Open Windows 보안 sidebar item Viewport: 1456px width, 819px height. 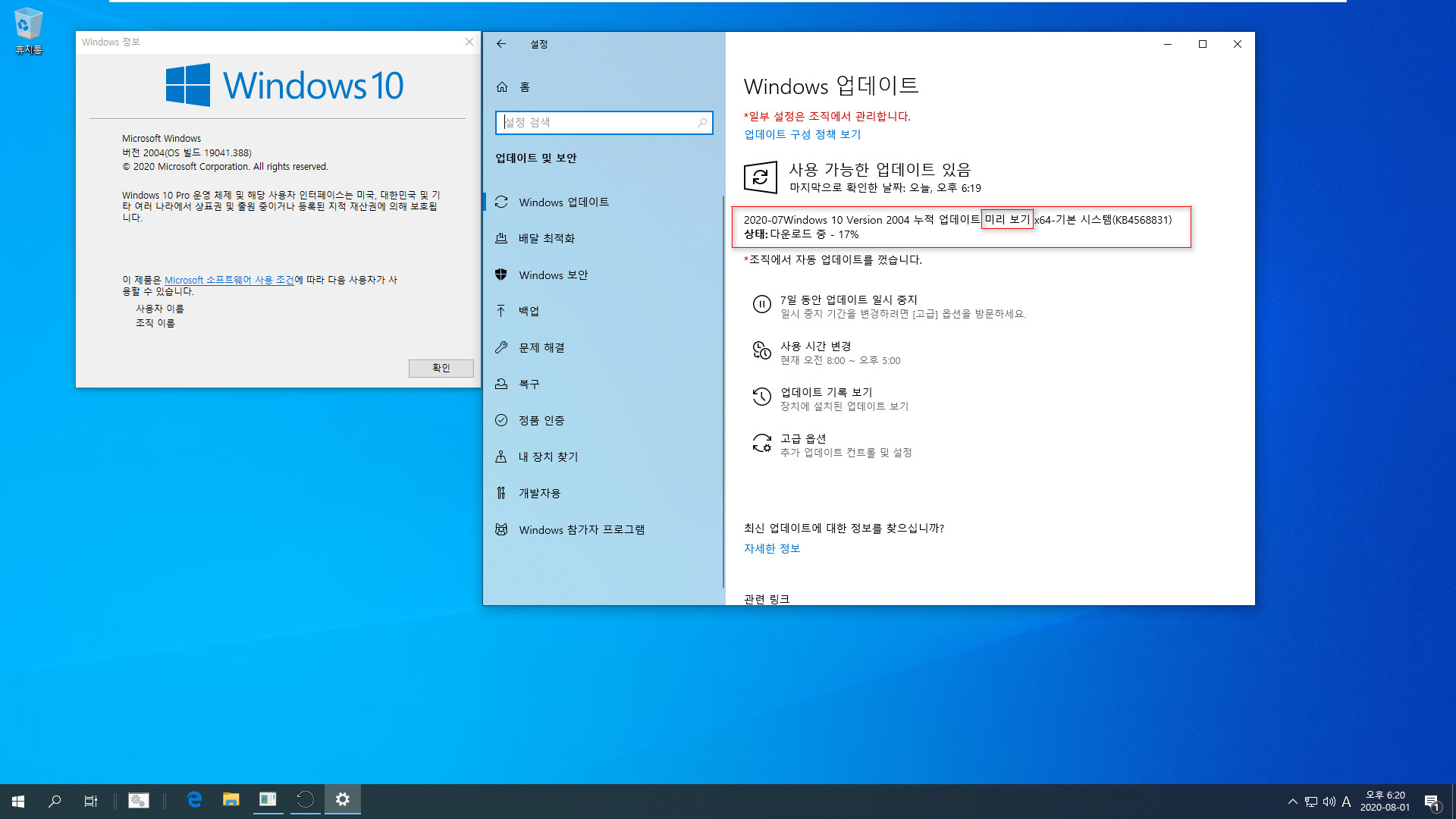pos(604,275)
